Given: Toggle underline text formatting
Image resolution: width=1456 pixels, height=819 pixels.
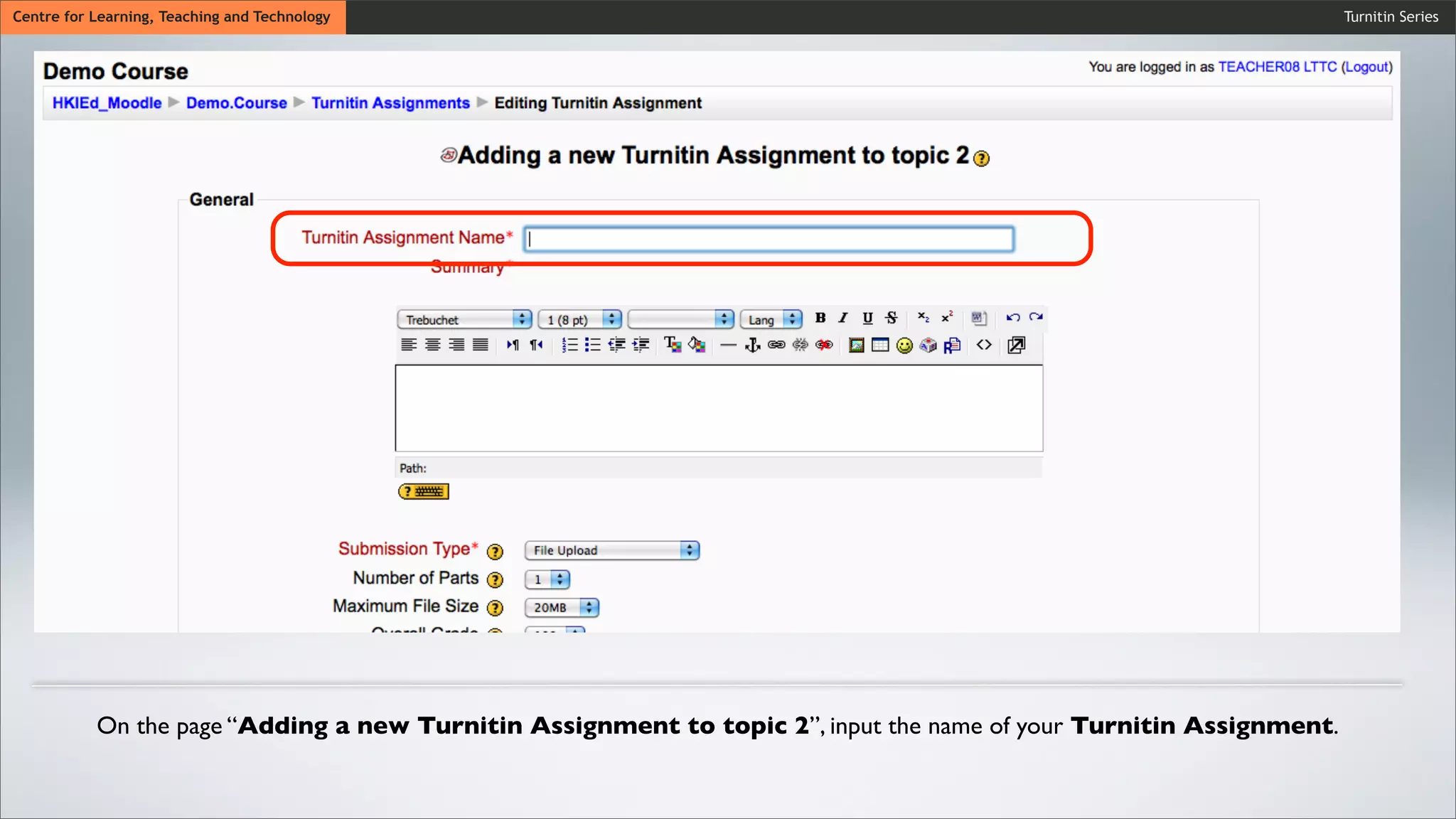Looking at the screenshot, I should tap(867, 318).
